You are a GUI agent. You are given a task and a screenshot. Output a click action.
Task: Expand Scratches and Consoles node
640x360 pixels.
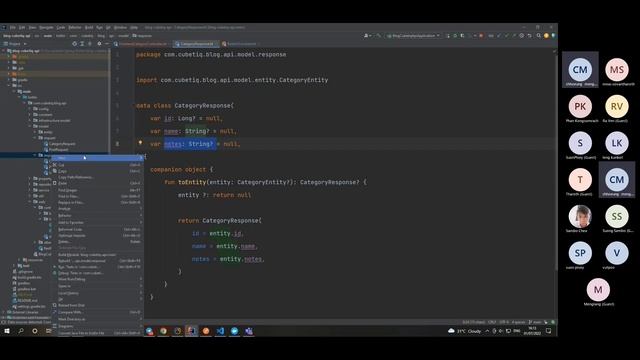(4, 318)
